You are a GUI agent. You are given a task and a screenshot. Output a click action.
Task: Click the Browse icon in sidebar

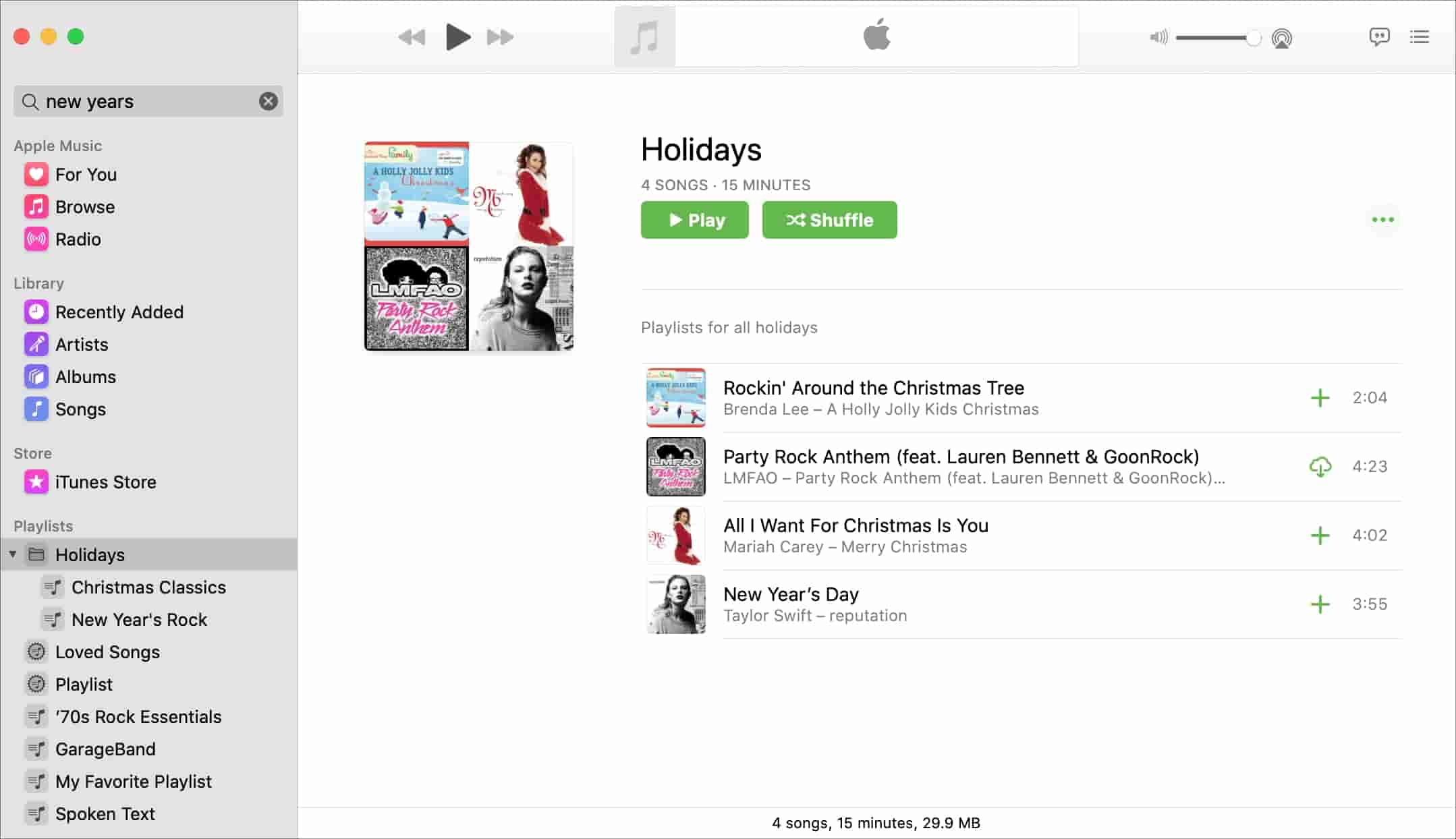coord(35,206)
